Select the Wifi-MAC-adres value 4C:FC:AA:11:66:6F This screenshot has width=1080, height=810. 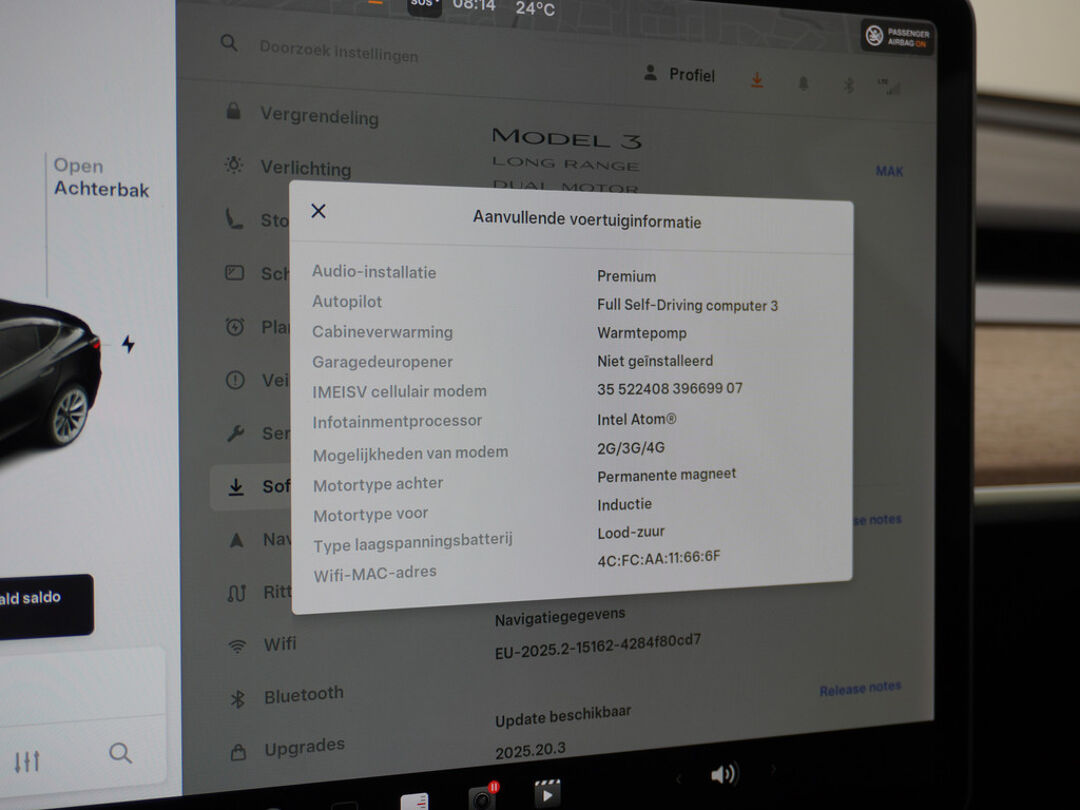(658, 558)
